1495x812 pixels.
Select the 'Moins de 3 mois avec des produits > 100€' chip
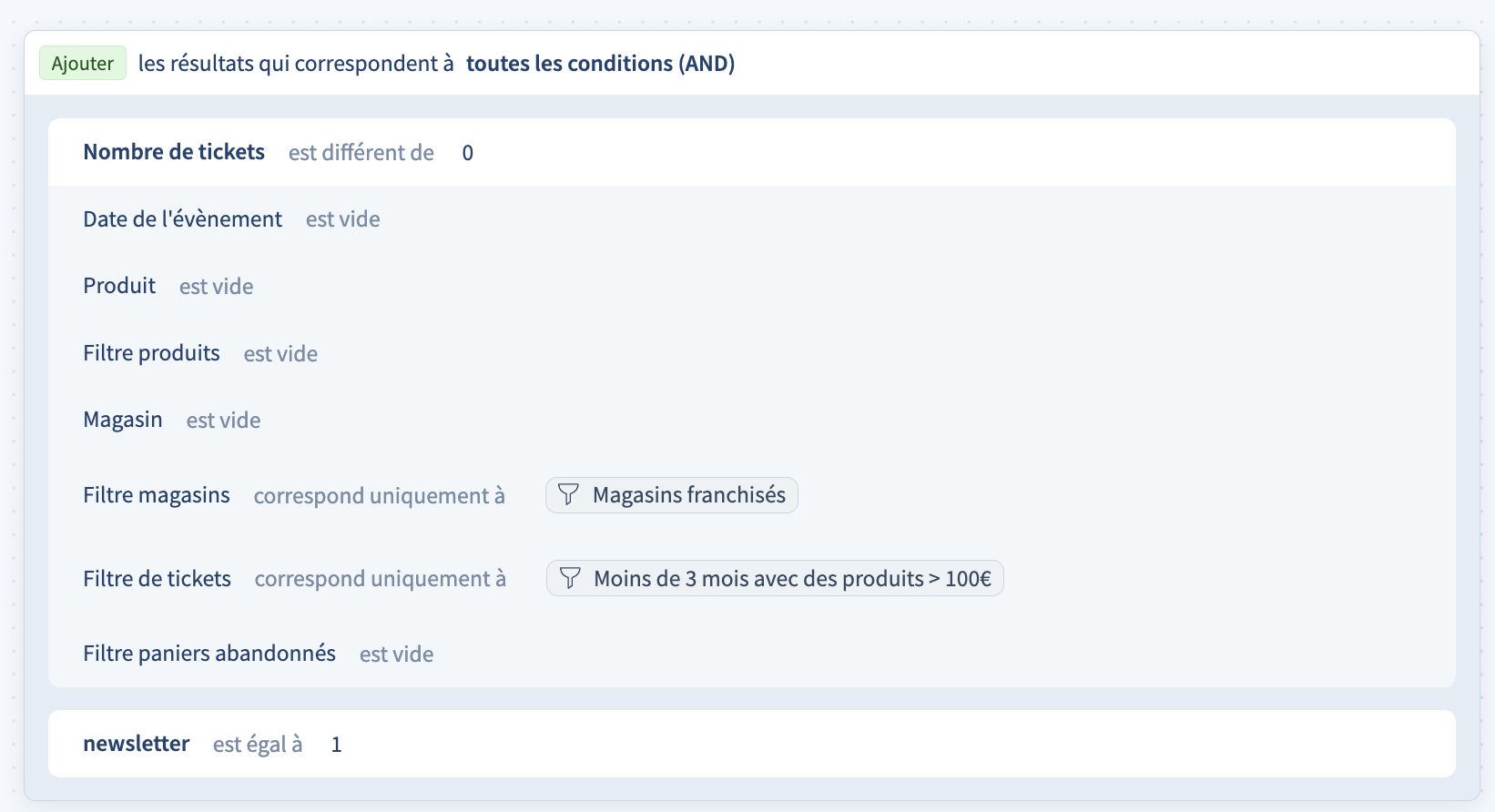tap(791, 579)
